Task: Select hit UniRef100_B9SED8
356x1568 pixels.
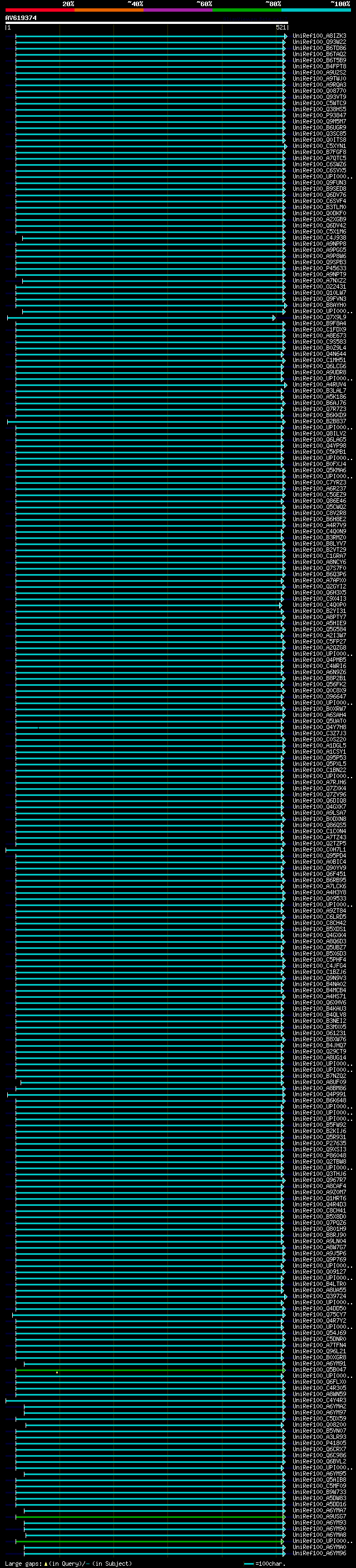Action: [319, 189]
